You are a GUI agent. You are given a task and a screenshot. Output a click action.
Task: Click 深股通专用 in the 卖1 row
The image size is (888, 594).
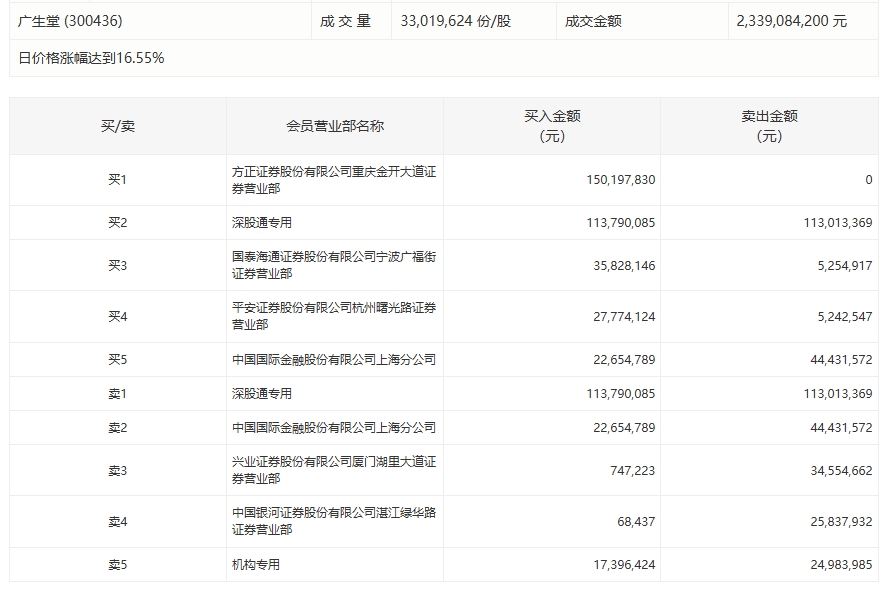click(262, 394)
